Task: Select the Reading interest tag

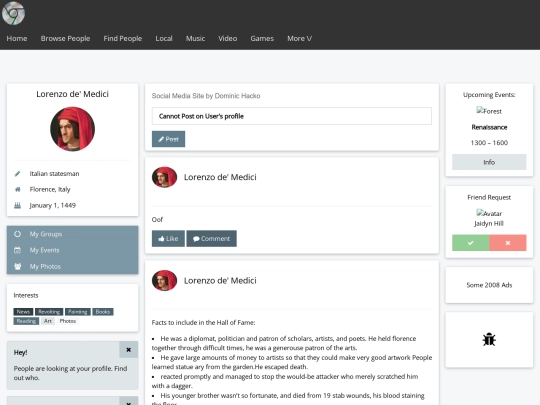Action: (26, 321)
